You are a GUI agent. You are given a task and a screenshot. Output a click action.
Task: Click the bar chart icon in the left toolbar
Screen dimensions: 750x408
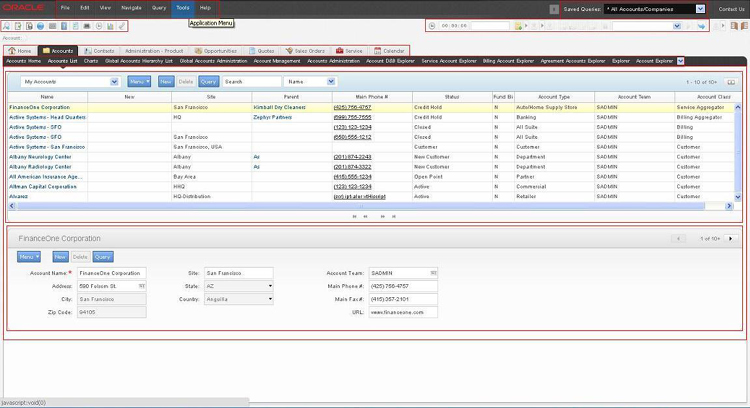(110, 26)
